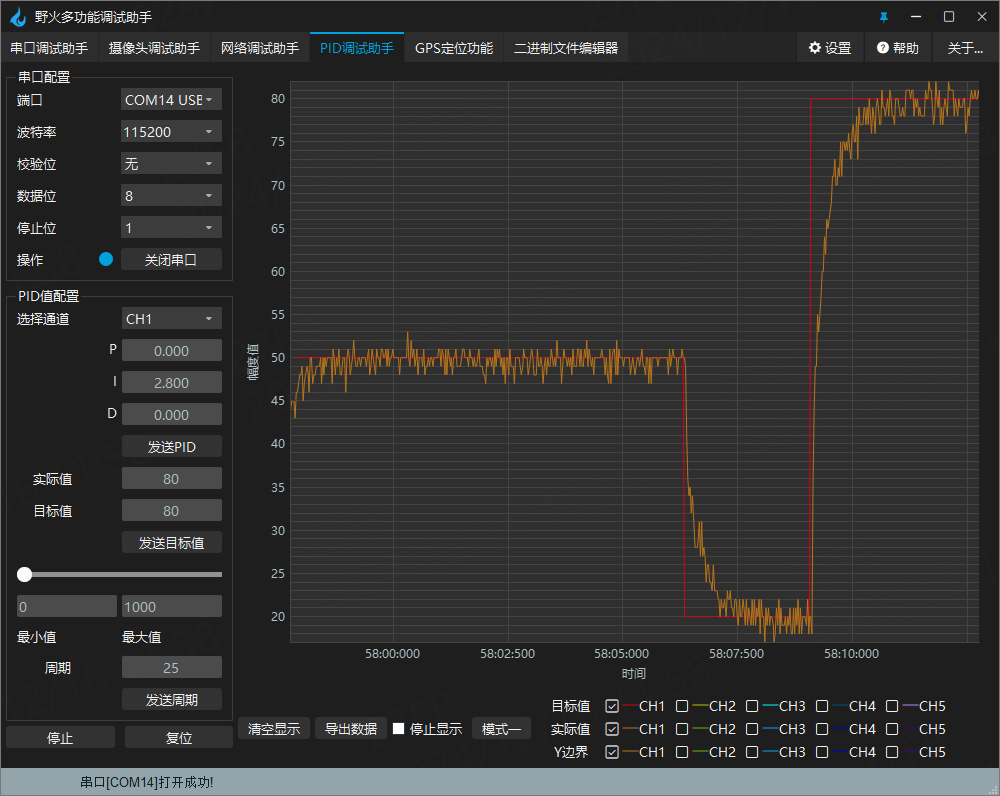Click the I value field showing 2.800
Viewport: 1000px width, 796px height.
tap(172, 382)
